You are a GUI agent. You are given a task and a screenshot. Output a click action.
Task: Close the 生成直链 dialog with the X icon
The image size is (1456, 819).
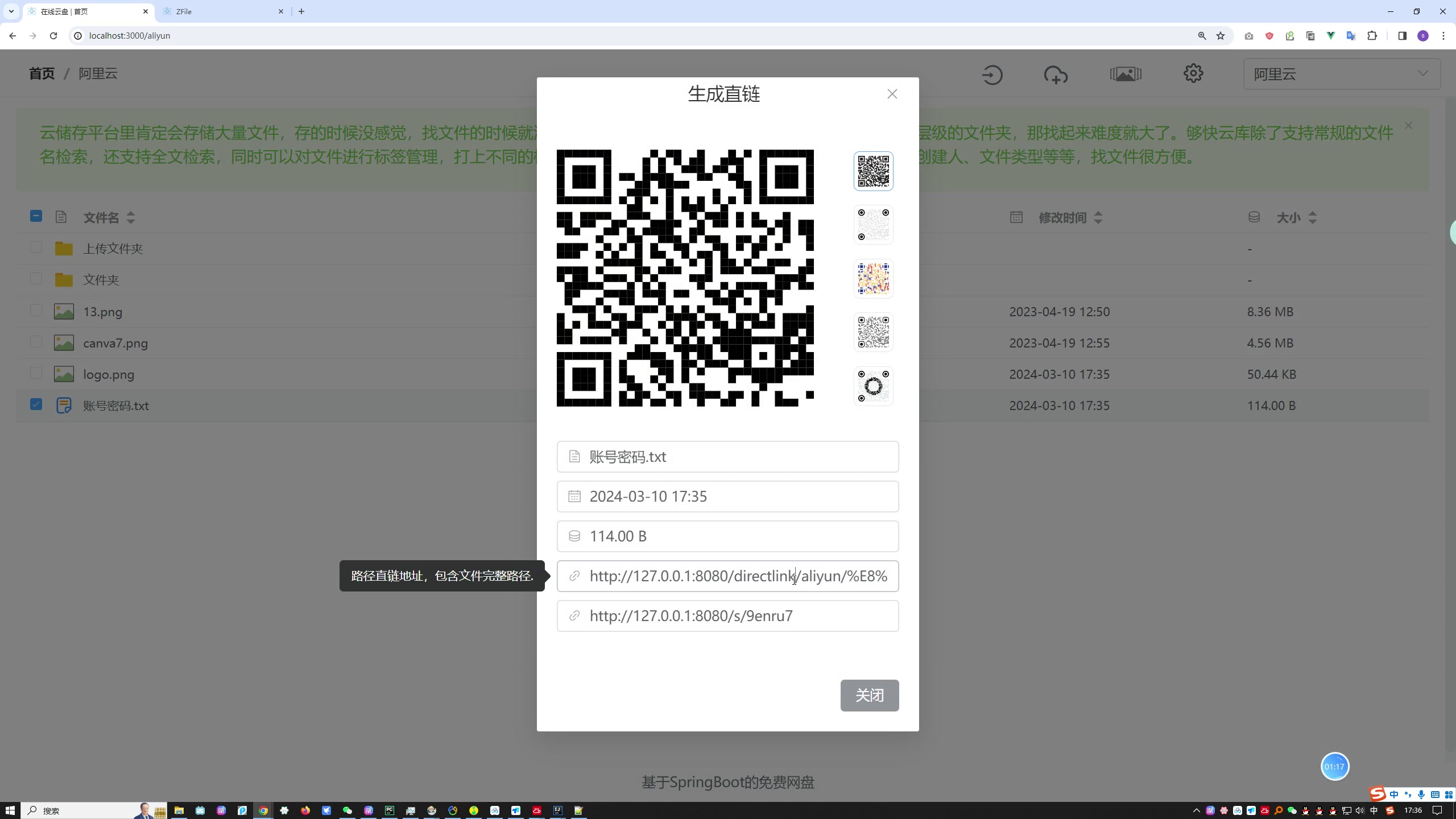pos(892,94)
